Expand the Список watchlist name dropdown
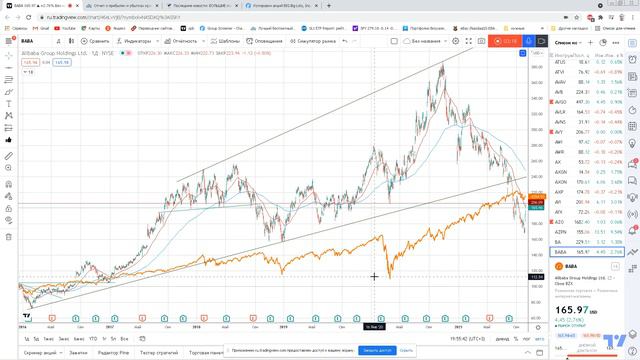The height and width of the screenshot is (360, 640). tap(568, 42)
